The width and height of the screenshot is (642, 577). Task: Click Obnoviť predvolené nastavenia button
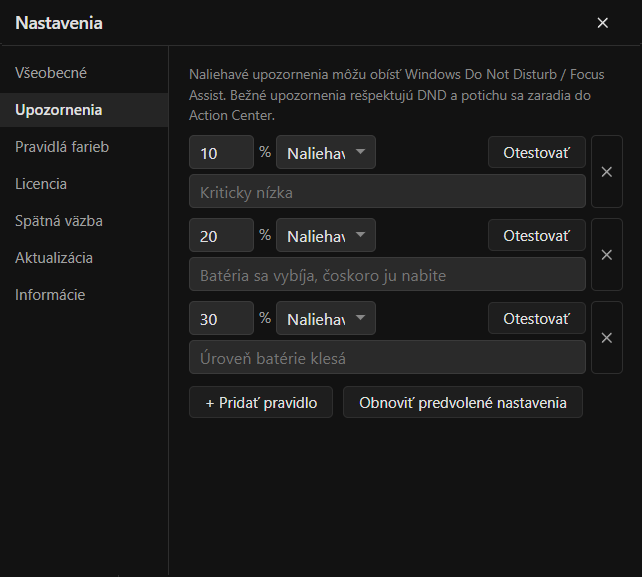(x=463, y=403)
